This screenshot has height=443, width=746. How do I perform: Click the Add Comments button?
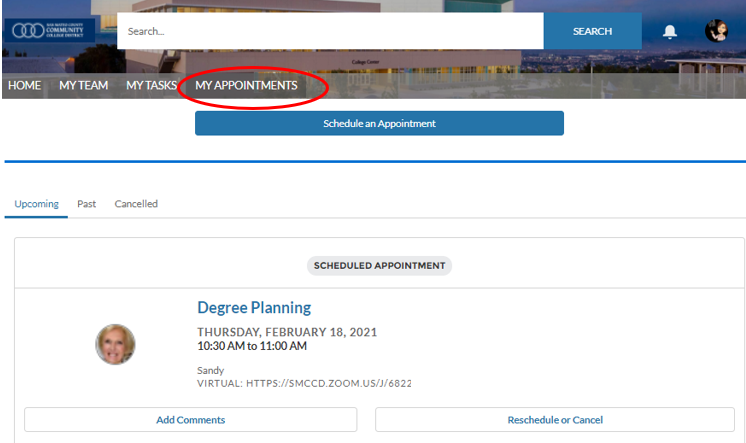190,420
